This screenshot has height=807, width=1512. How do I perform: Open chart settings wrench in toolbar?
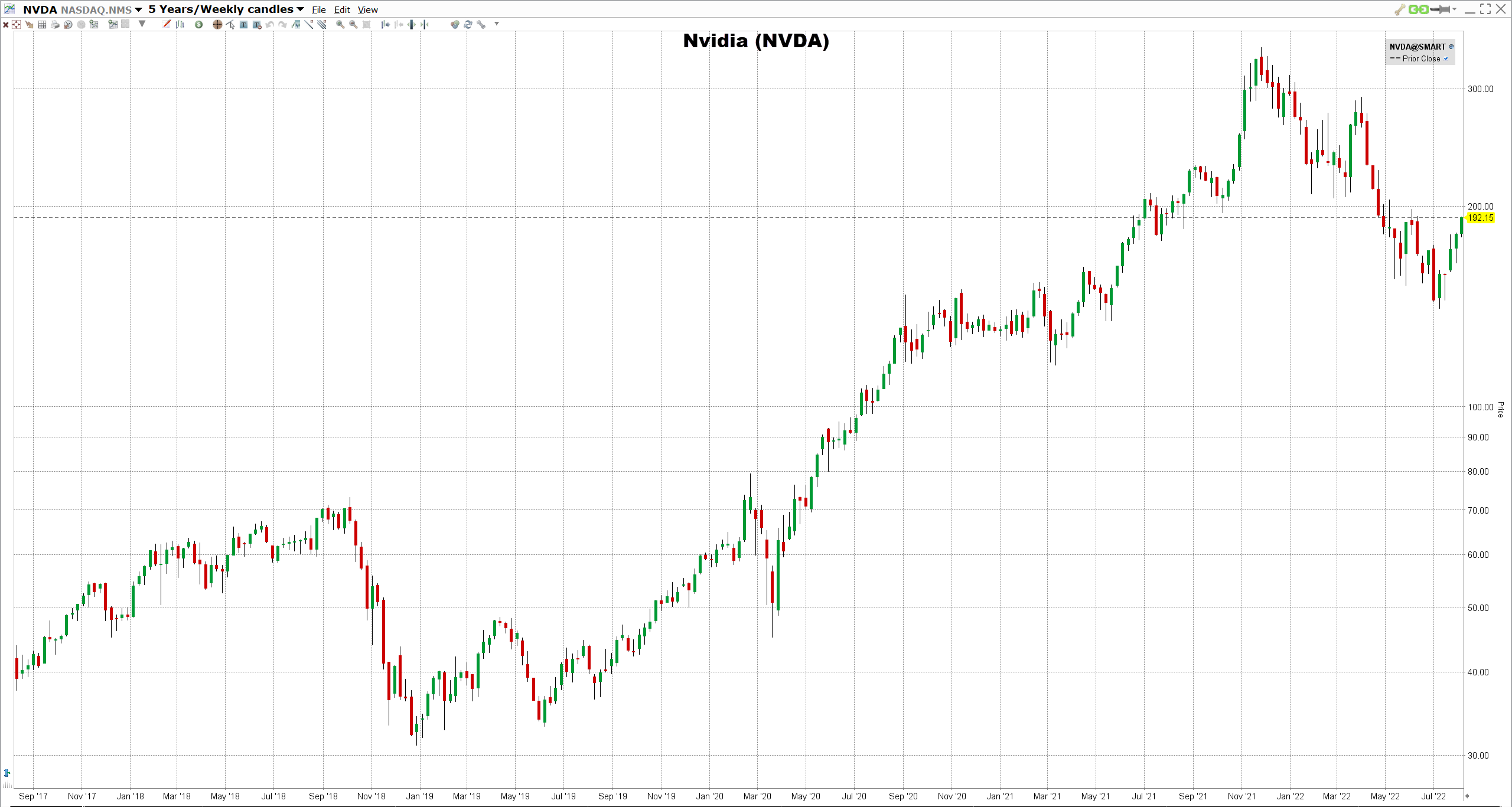481,24
